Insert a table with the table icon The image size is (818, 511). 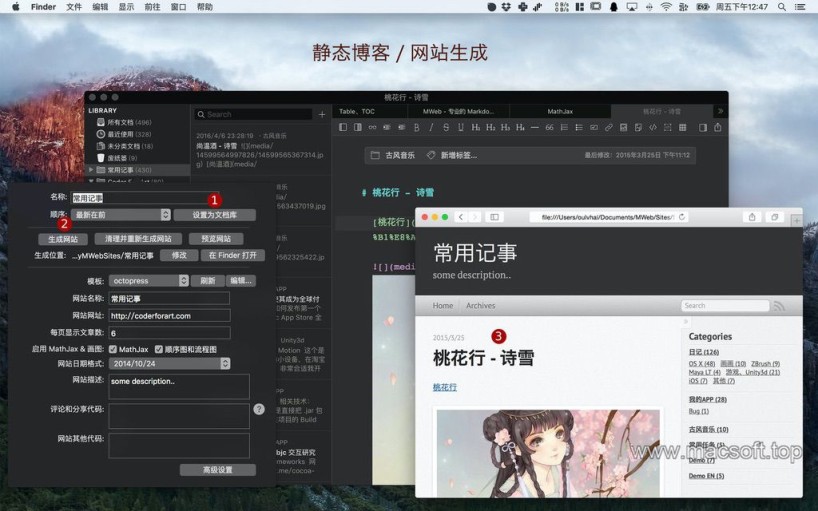682,128
